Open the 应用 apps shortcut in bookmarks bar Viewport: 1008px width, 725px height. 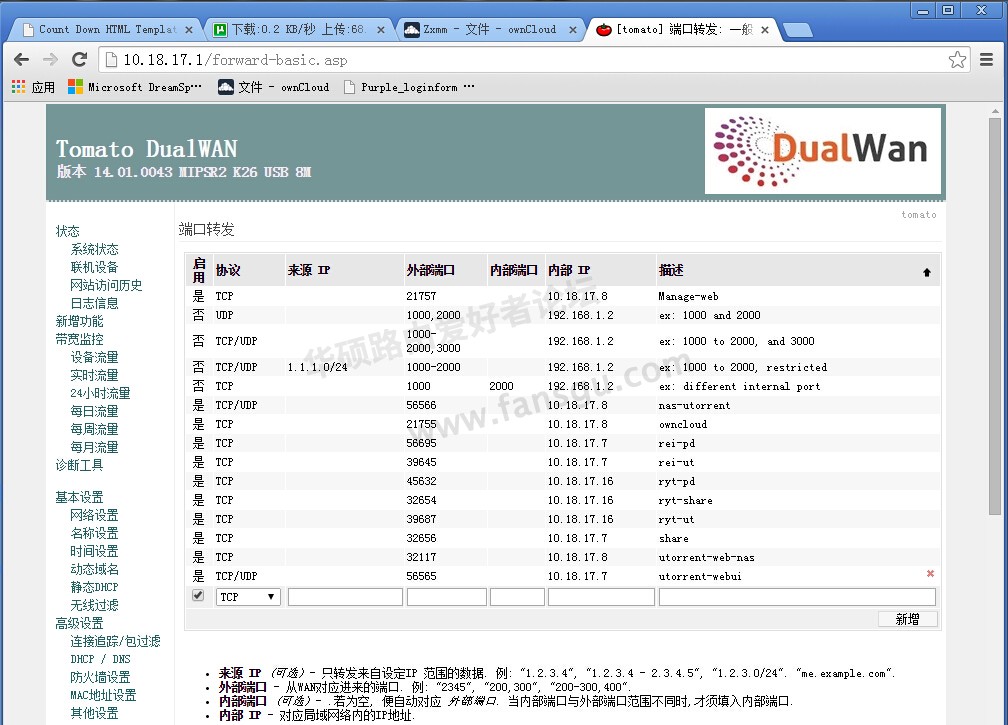pyautogui.click(x=33, y=87)
